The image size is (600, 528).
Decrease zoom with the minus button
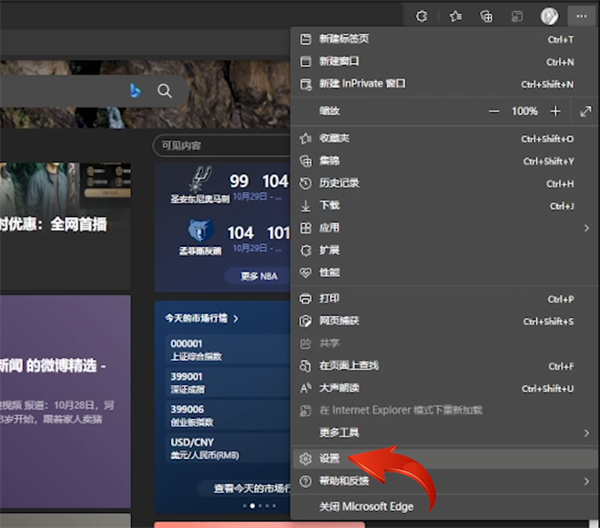[494, 111]
